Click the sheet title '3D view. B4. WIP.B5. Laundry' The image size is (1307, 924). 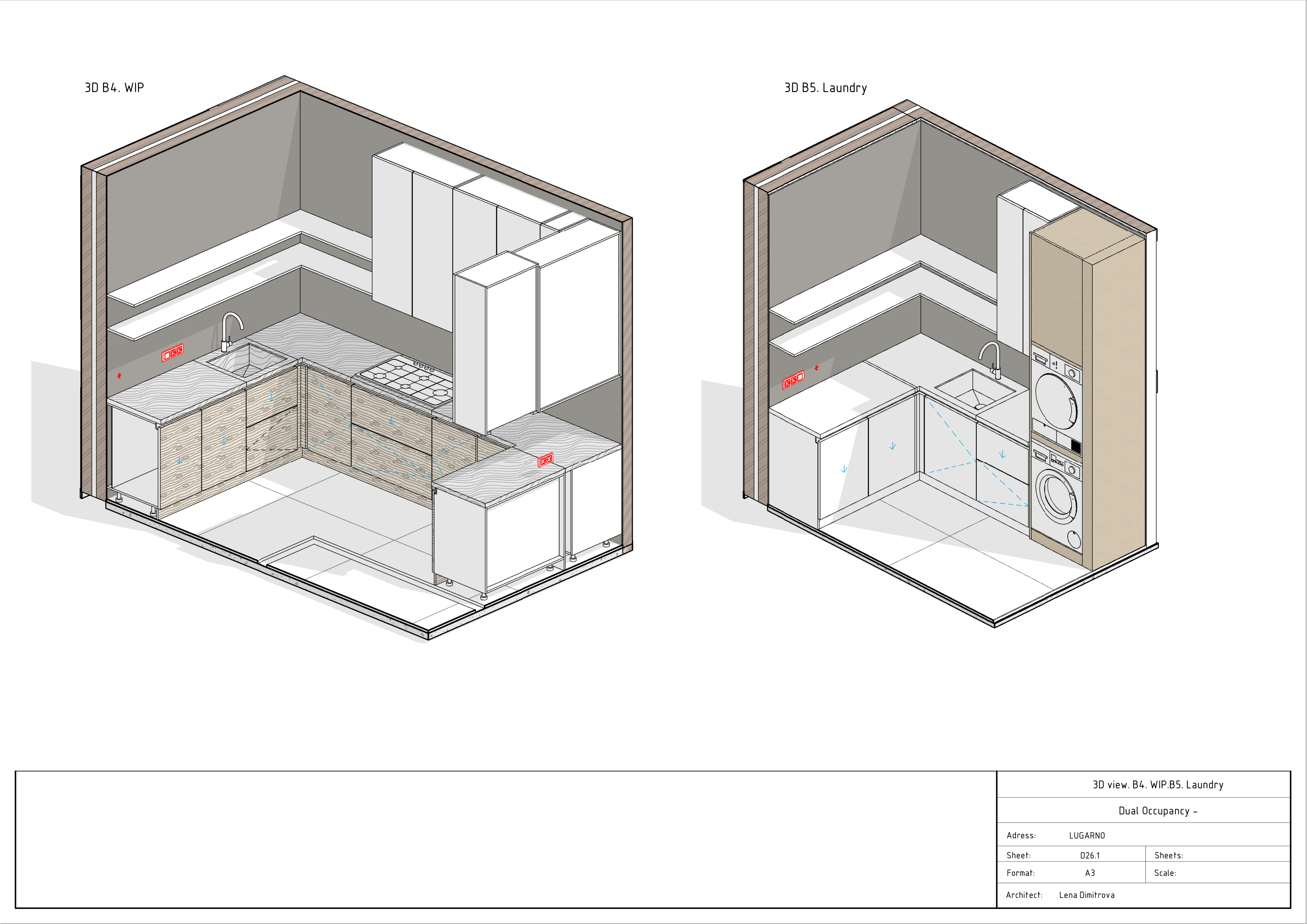[x=1157, y=785]
